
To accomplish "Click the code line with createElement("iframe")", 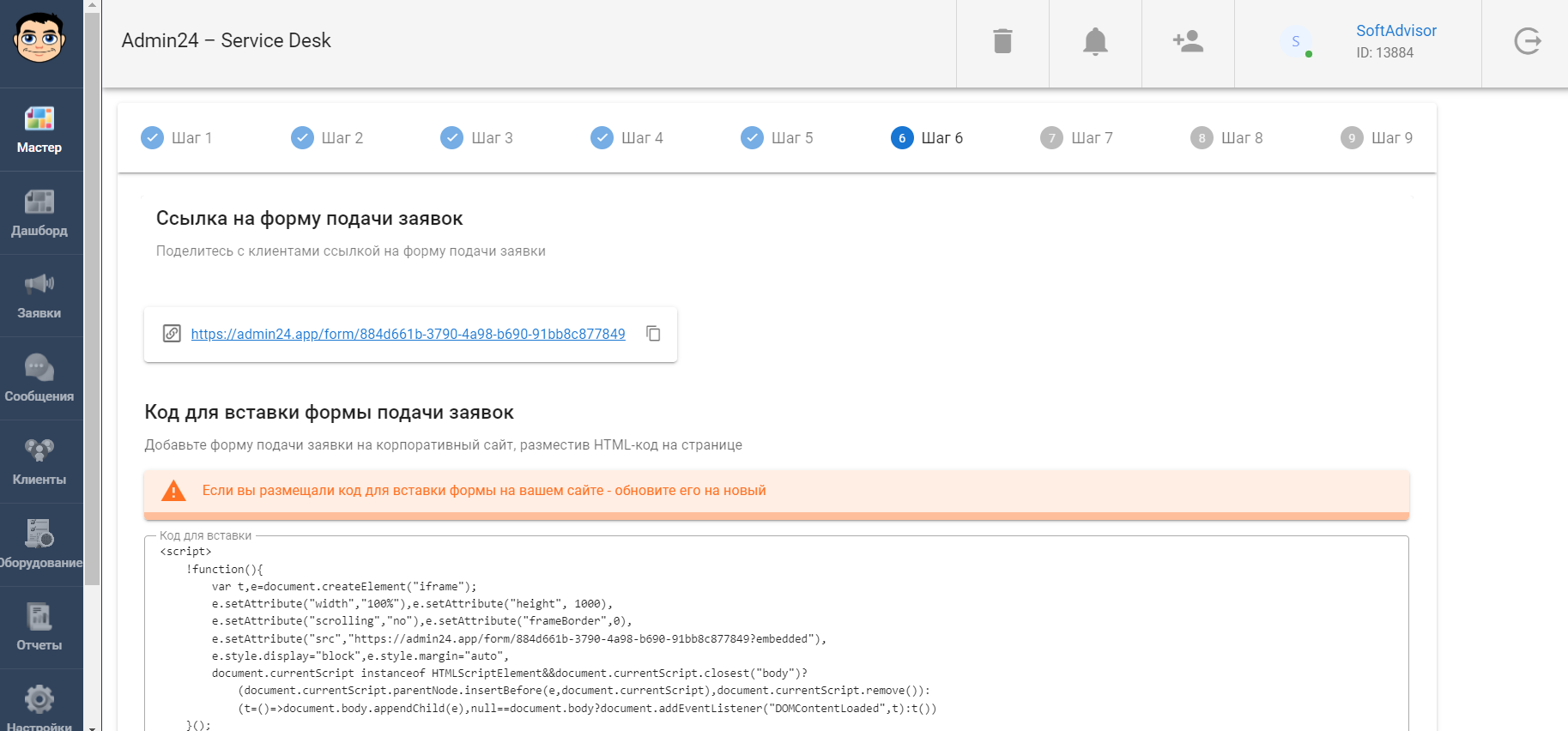I will (344, 587).
